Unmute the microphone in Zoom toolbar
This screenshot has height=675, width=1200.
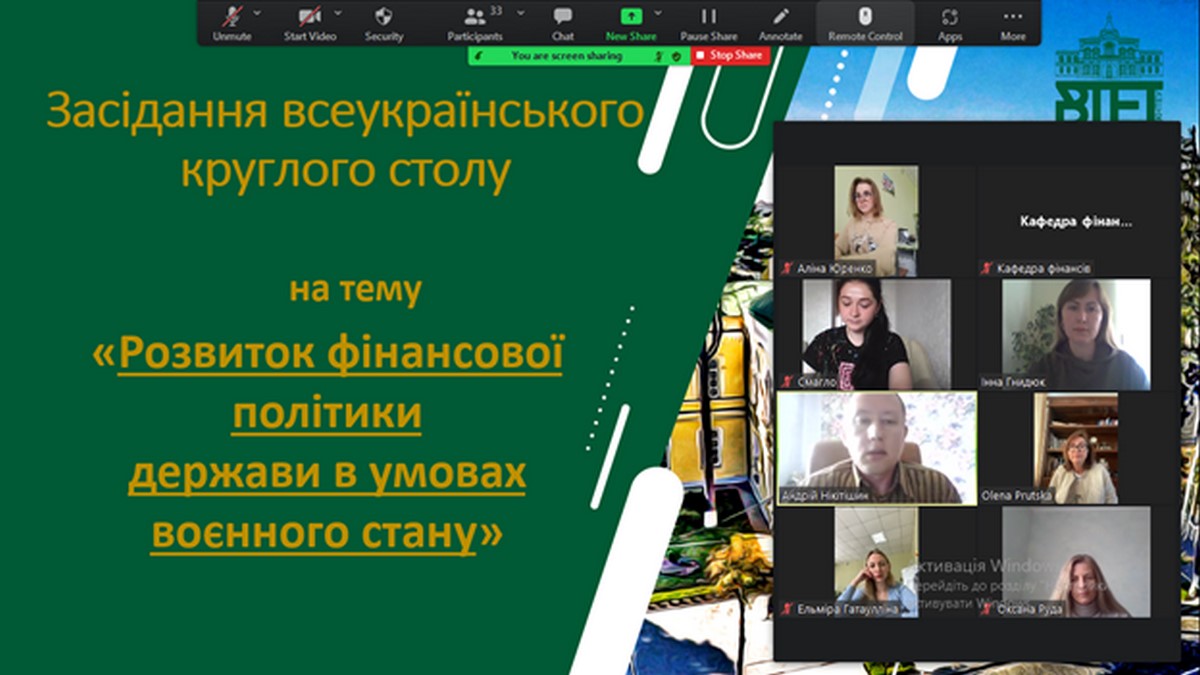tap(232, 22)
